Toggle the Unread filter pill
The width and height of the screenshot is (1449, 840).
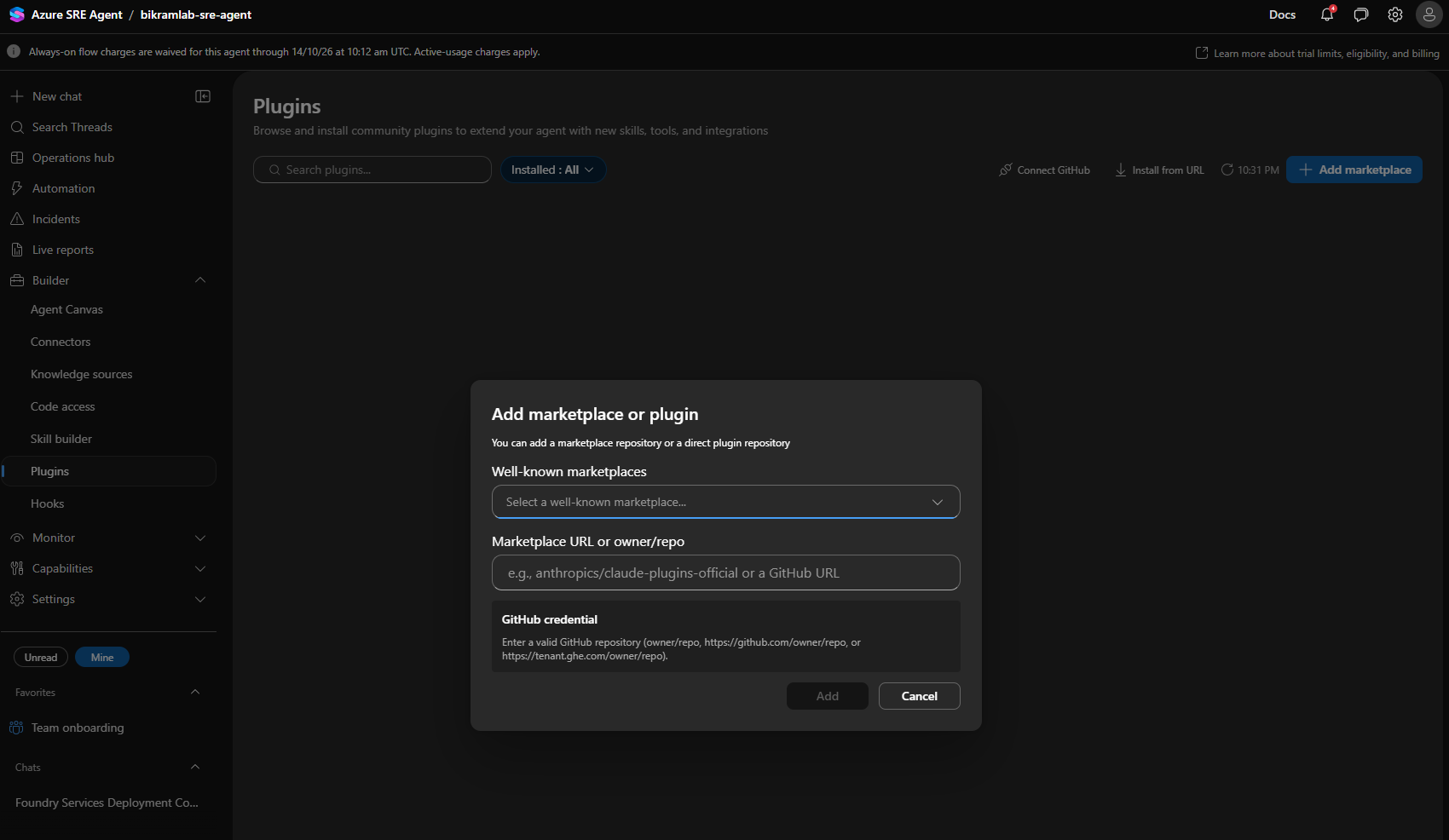pos(41,657)
